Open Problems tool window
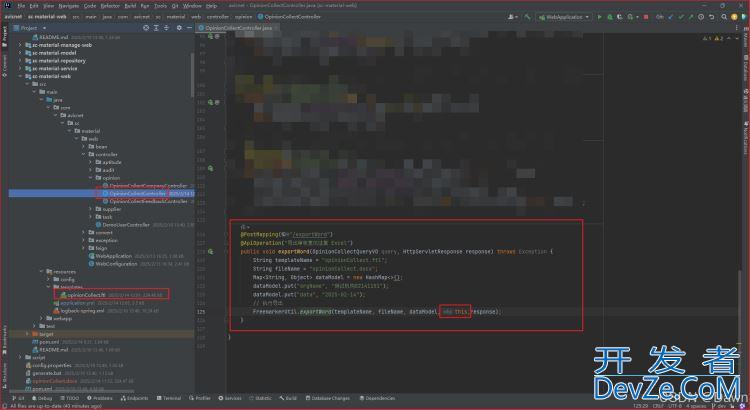Image resolution: width=750 pixels, height=410 pixels. [x=99, y=398]
